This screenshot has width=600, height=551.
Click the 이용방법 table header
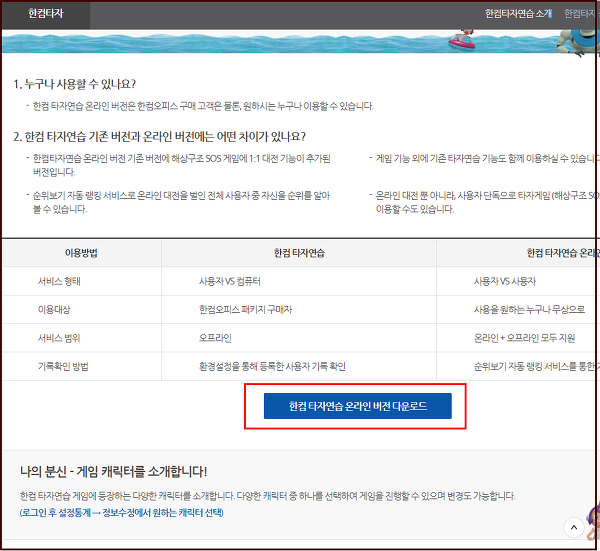(x=81, y=253)
